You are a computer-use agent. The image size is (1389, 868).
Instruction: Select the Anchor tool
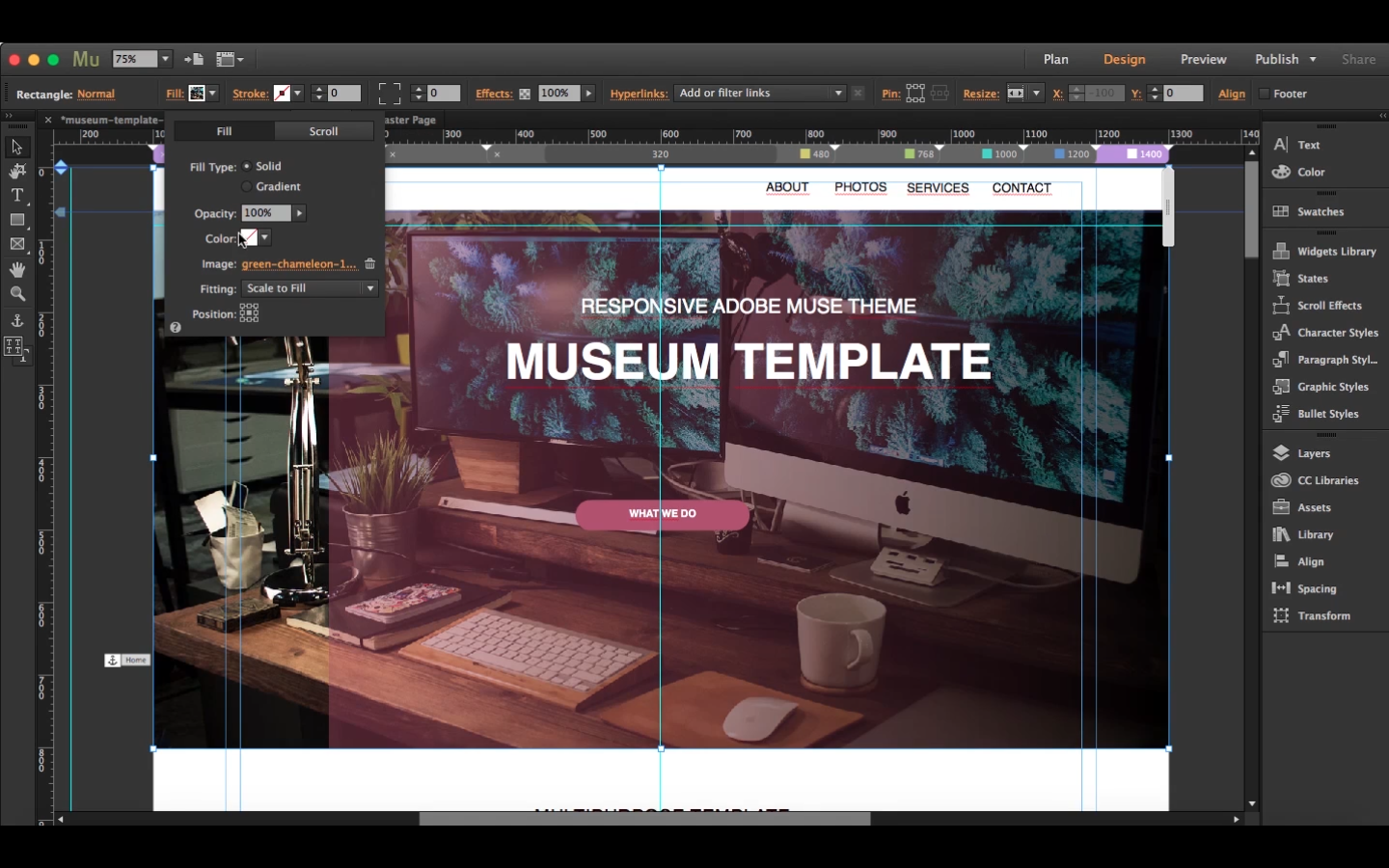click(x=16, y=319)
